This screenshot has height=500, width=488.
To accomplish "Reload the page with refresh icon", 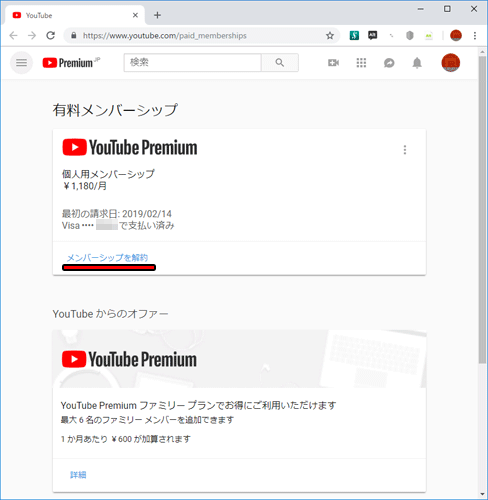I will click(51, 35).
